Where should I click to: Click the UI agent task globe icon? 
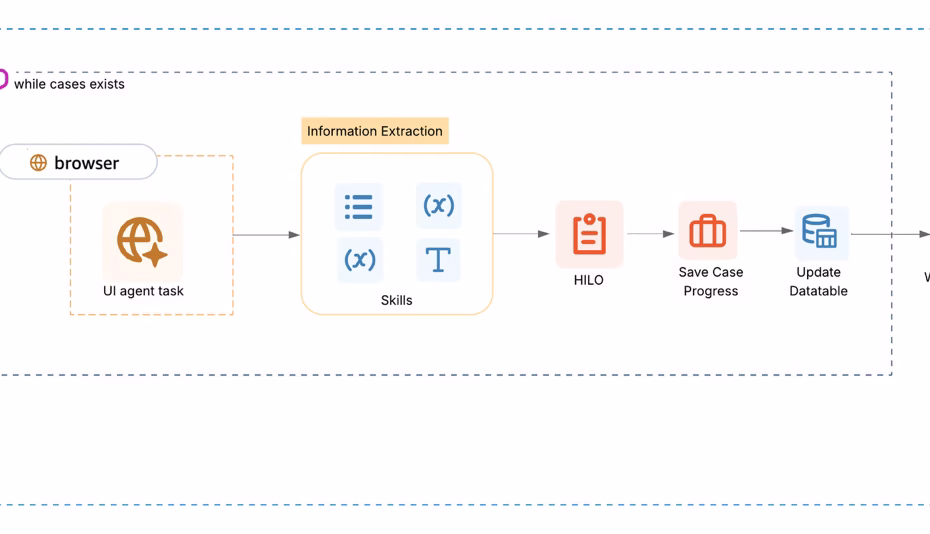point(142,241)
